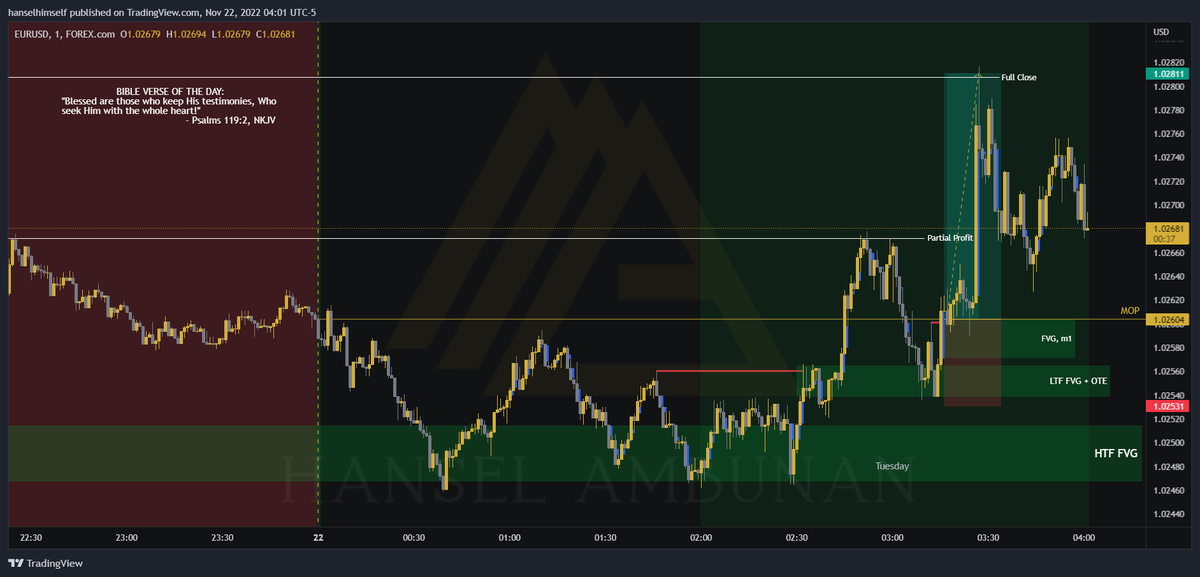This screenshot has height=577, width=1200.
Task: Click 02:00 on the time axis
Action: pos(701,537)
